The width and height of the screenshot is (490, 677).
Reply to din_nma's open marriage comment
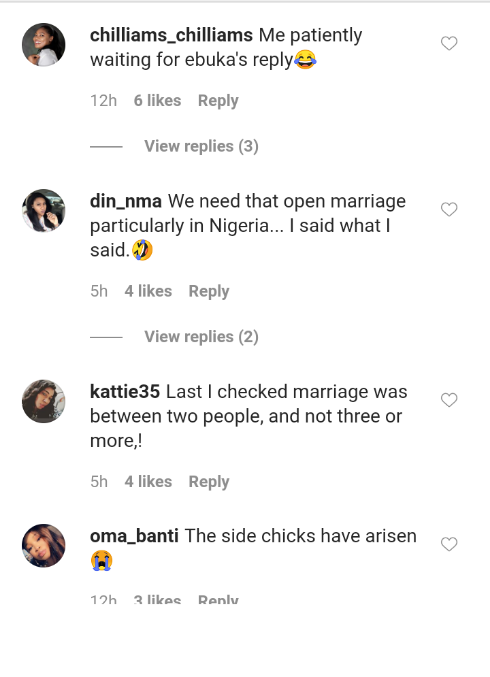(x=209, y=291)
